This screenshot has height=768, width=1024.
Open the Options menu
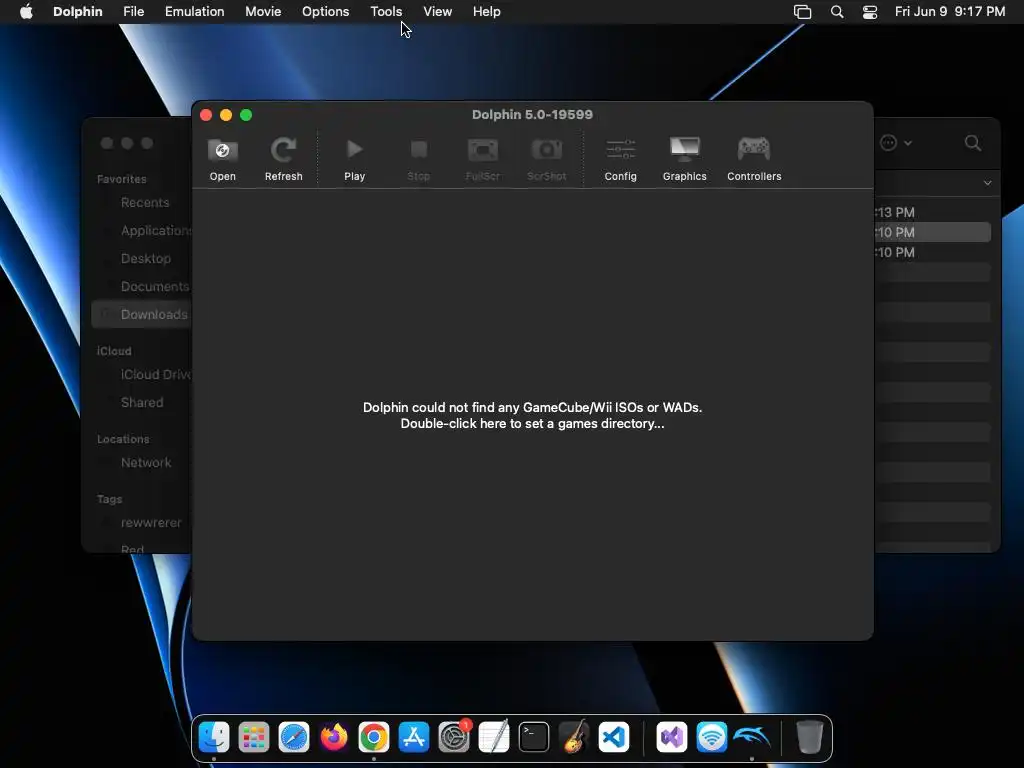pyautogui.click(x=325, y=12)
